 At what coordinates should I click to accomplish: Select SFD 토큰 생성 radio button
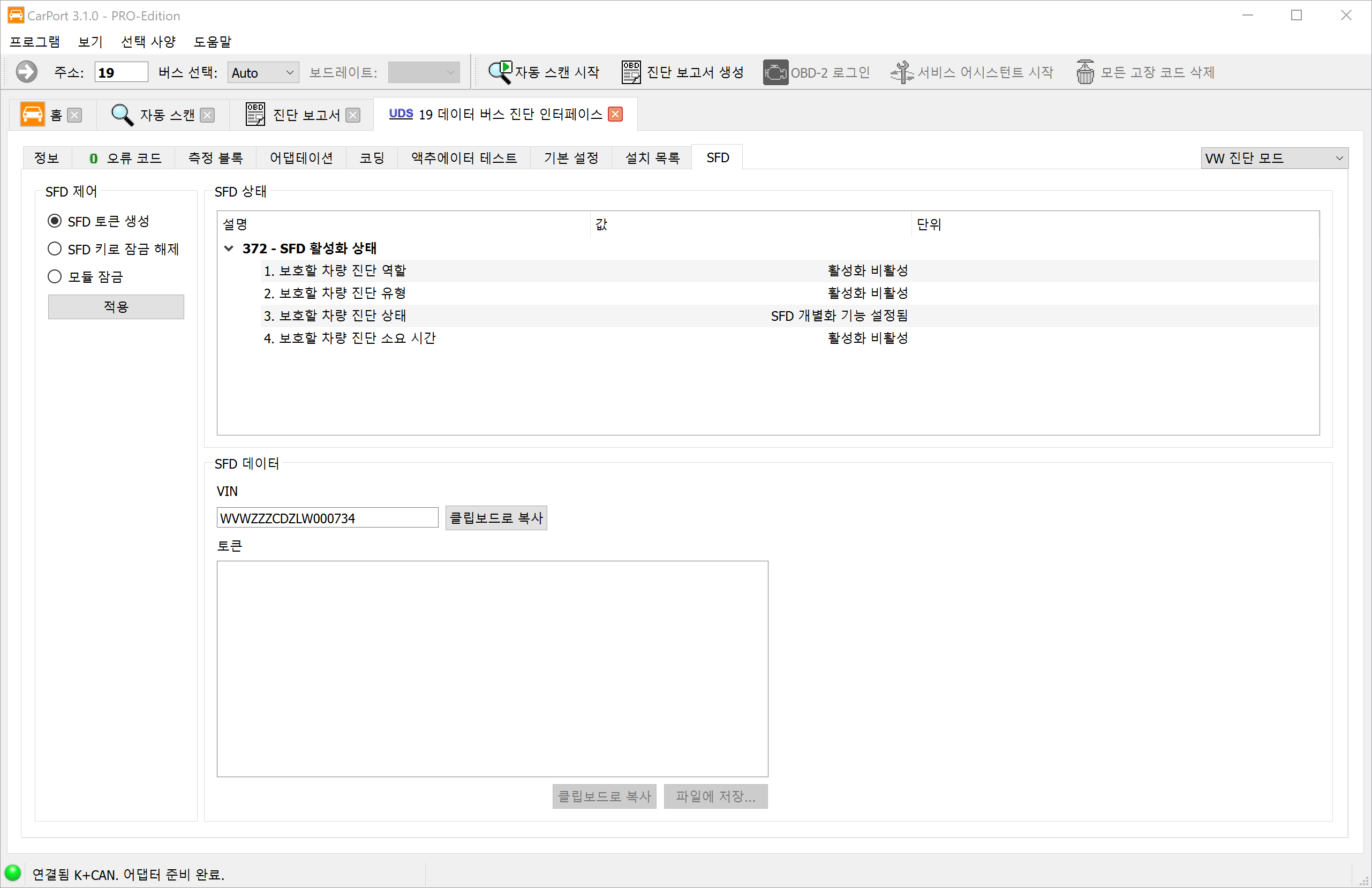tap(55, 221)
